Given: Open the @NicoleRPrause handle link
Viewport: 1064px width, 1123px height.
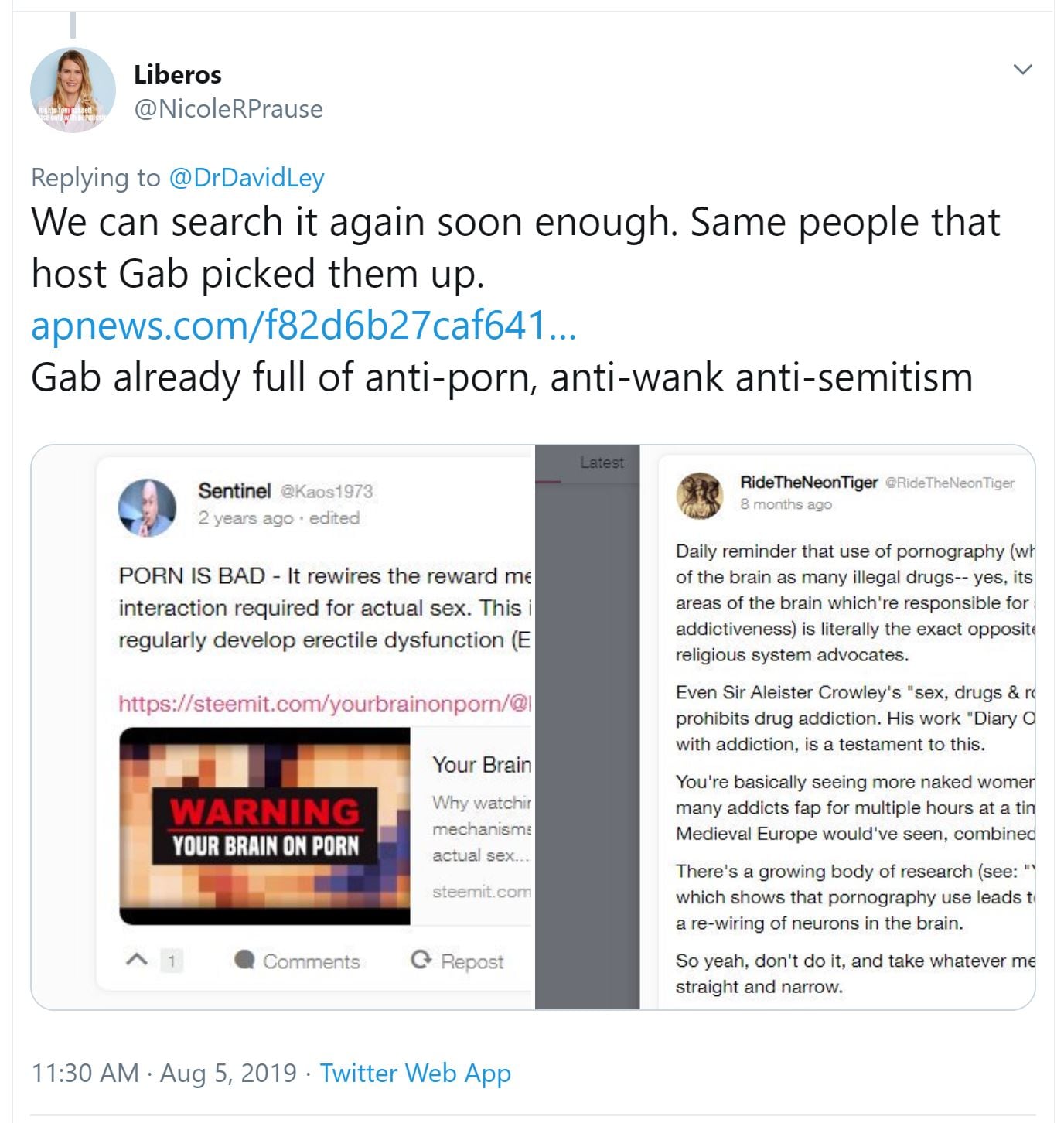Looking at the screenshot, I should point(228,109).
